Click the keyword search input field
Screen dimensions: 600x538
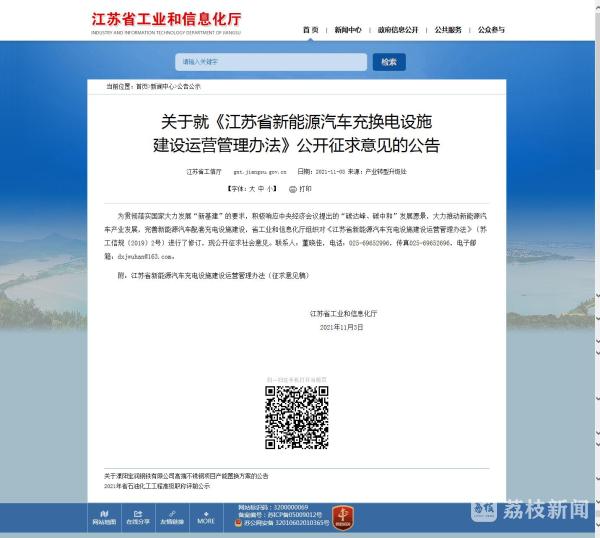point(272,62)
